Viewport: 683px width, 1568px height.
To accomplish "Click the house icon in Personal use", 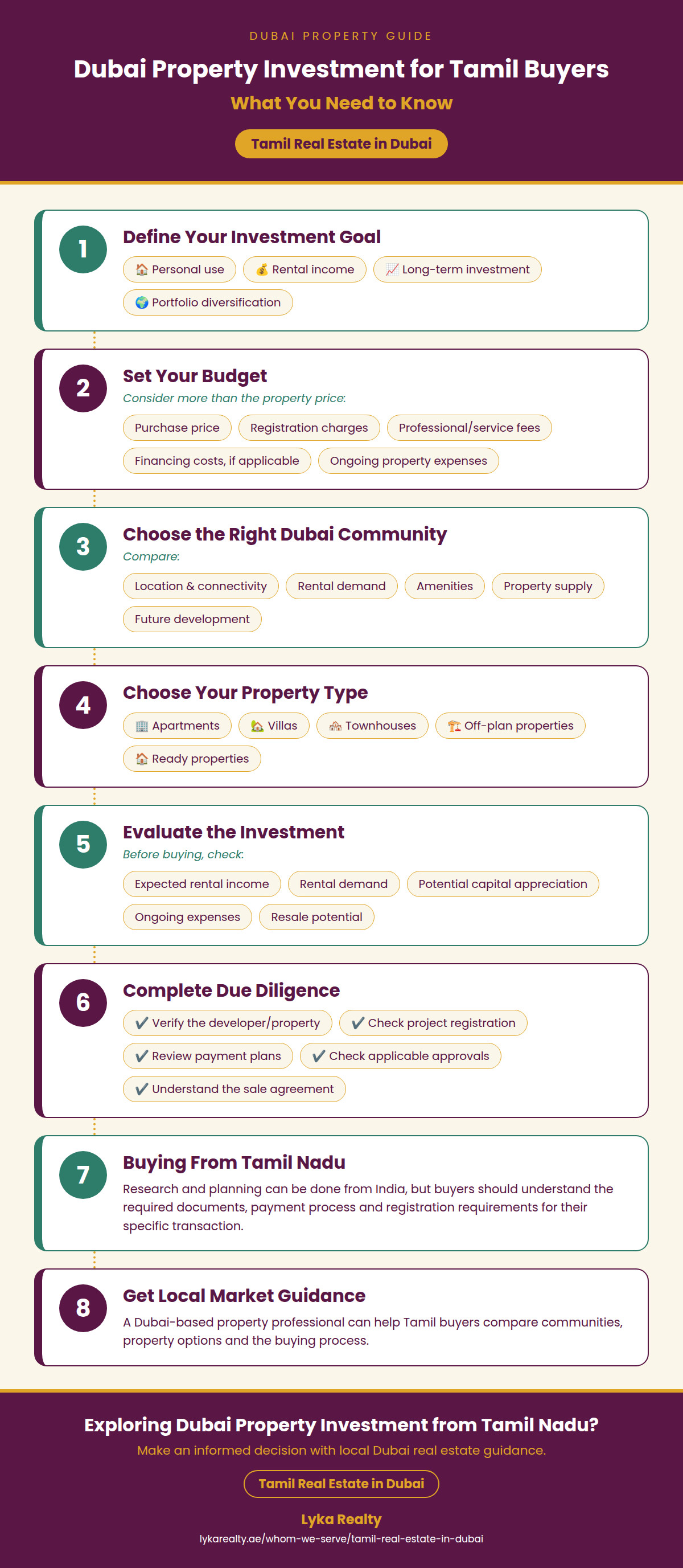I will pyautogui.click(x=142, y=269).
